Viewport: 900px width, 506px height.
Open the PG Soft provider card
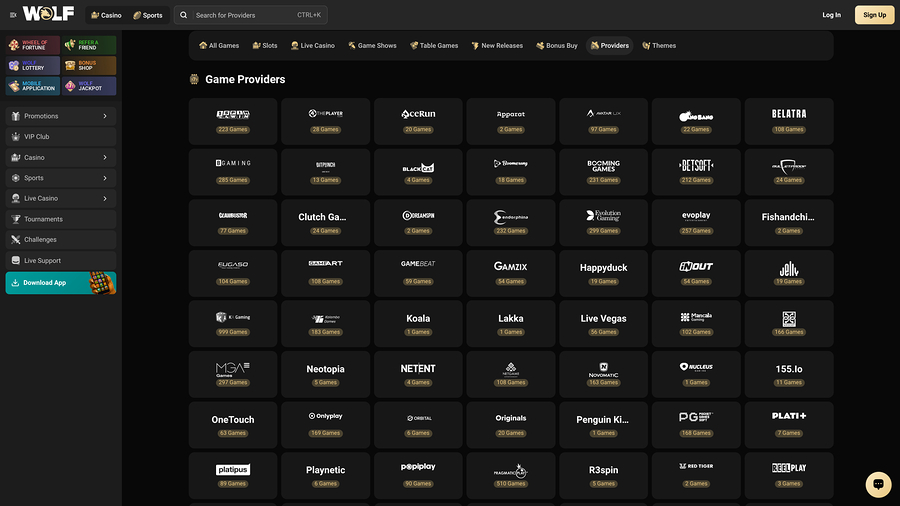pos(696,425)
